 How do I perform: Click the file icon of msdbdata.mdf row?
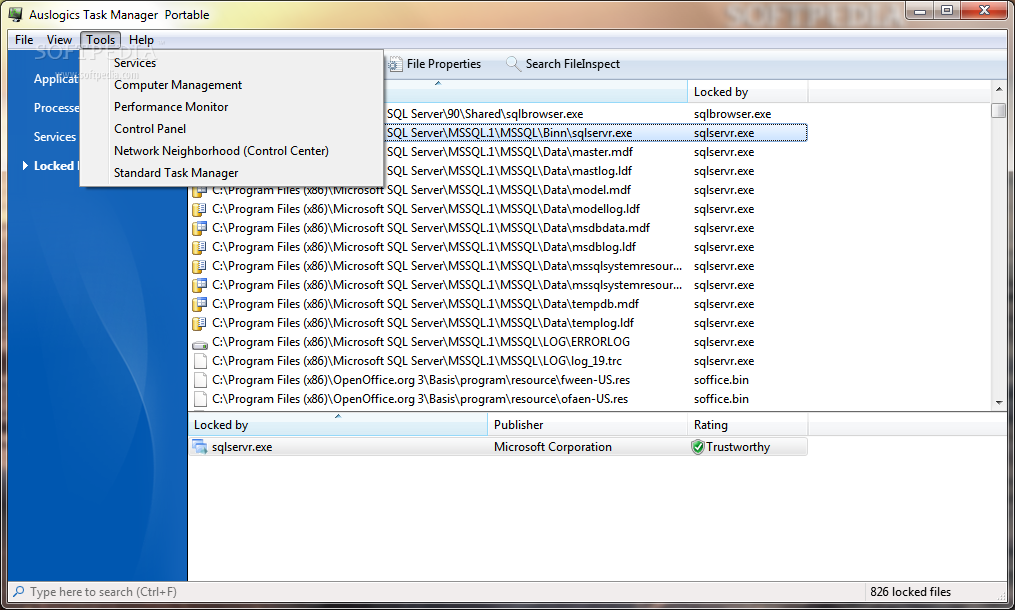(x=200, y=228)
